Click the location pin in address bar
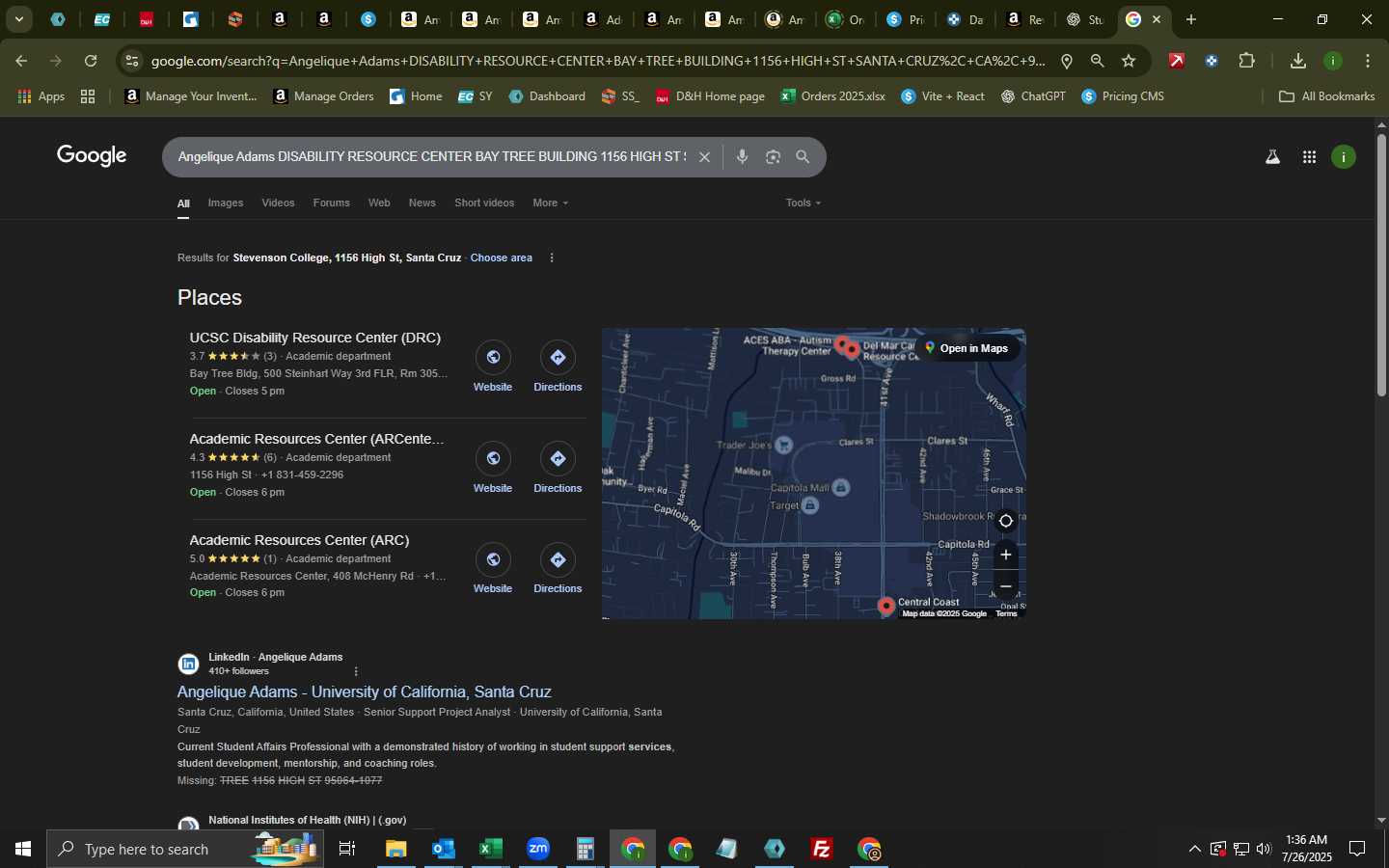Screen dimensions: 1389x868 point(1067,61)
